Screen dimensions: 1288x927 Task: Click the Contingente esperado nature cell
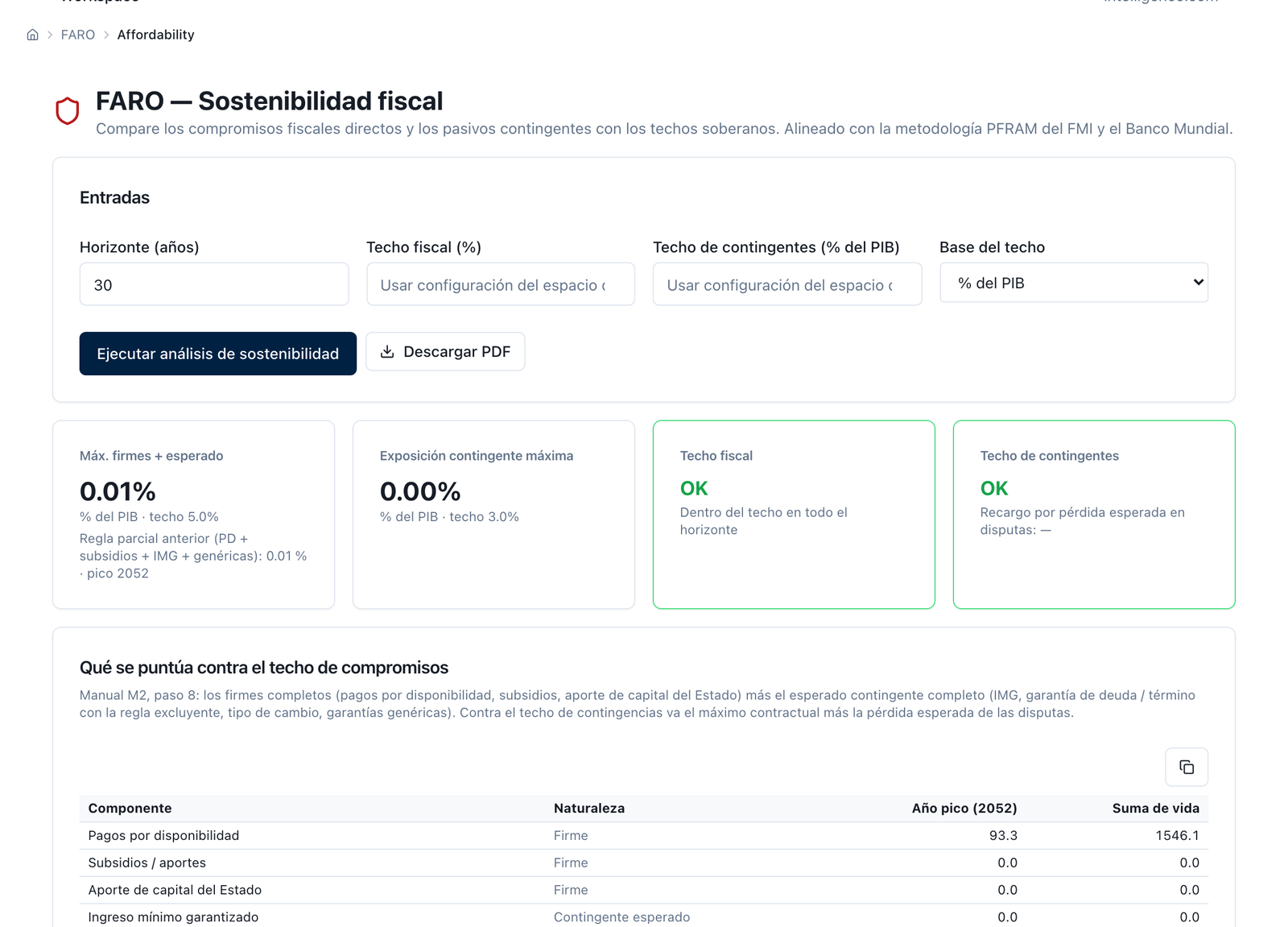(622, 917)
